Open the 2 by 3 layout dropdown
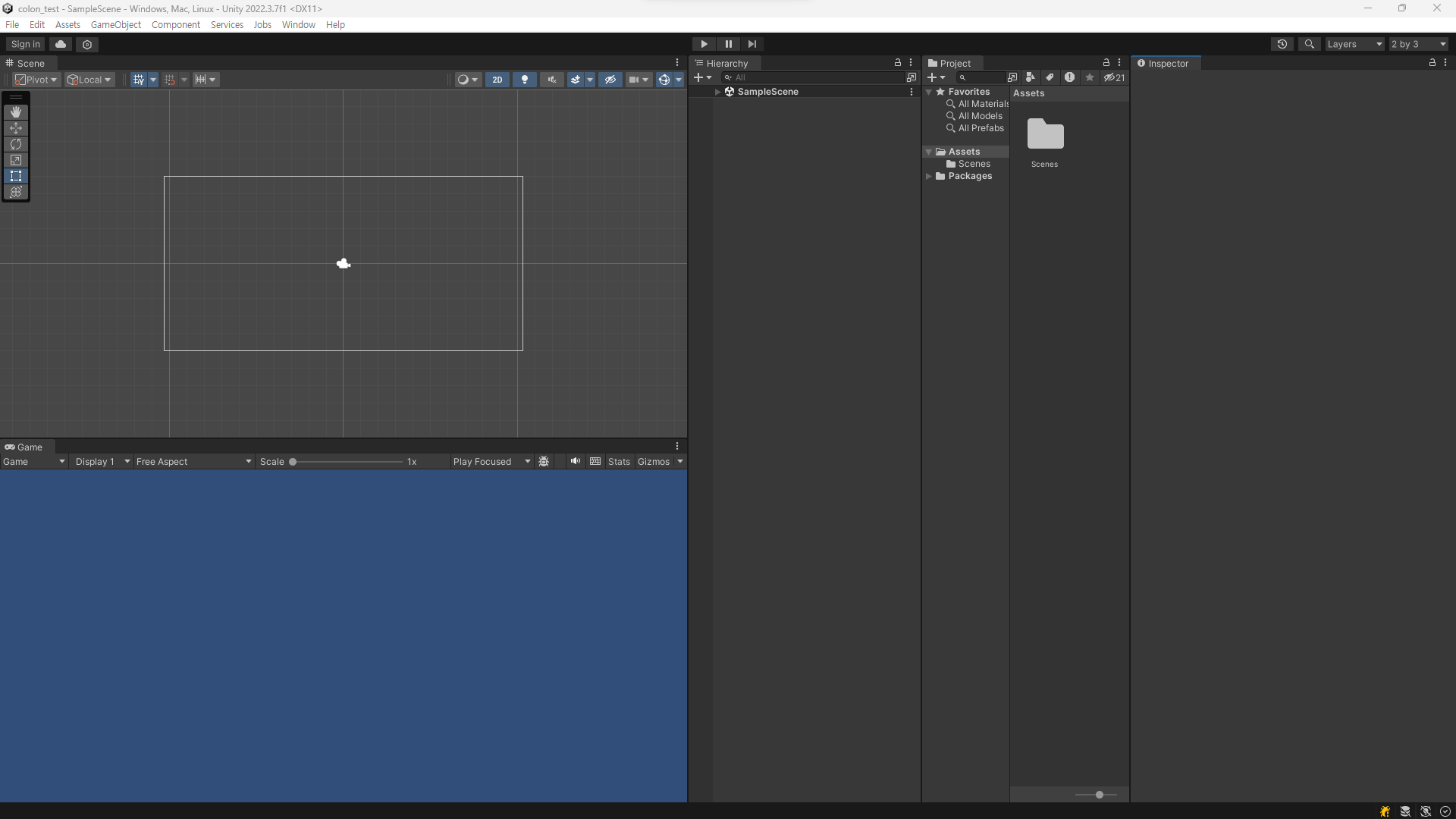Viewport: 1456px width, 819px height. tap(1419, 44)
